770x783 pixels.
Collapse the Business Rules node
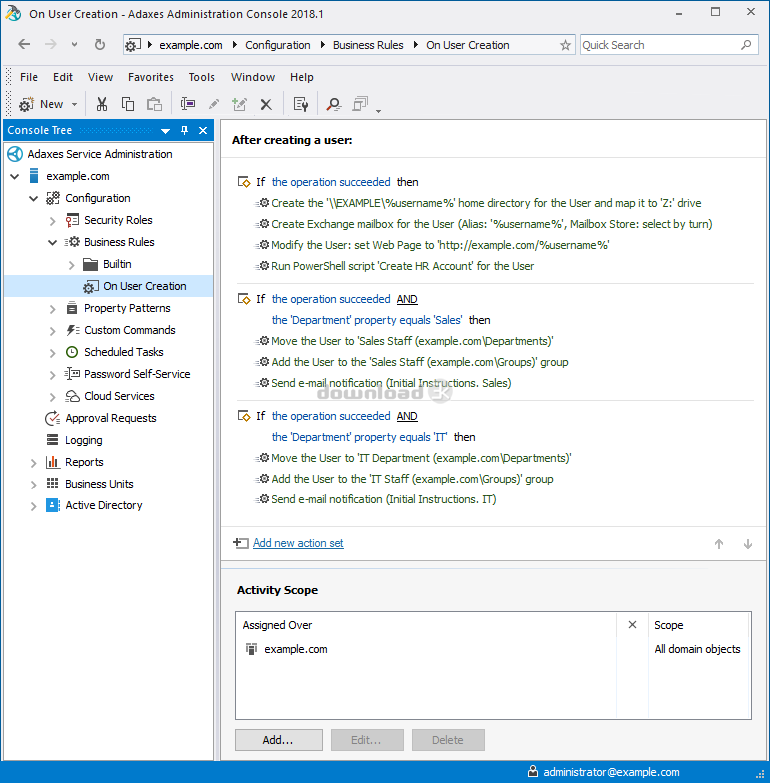(x=52, y=242)
